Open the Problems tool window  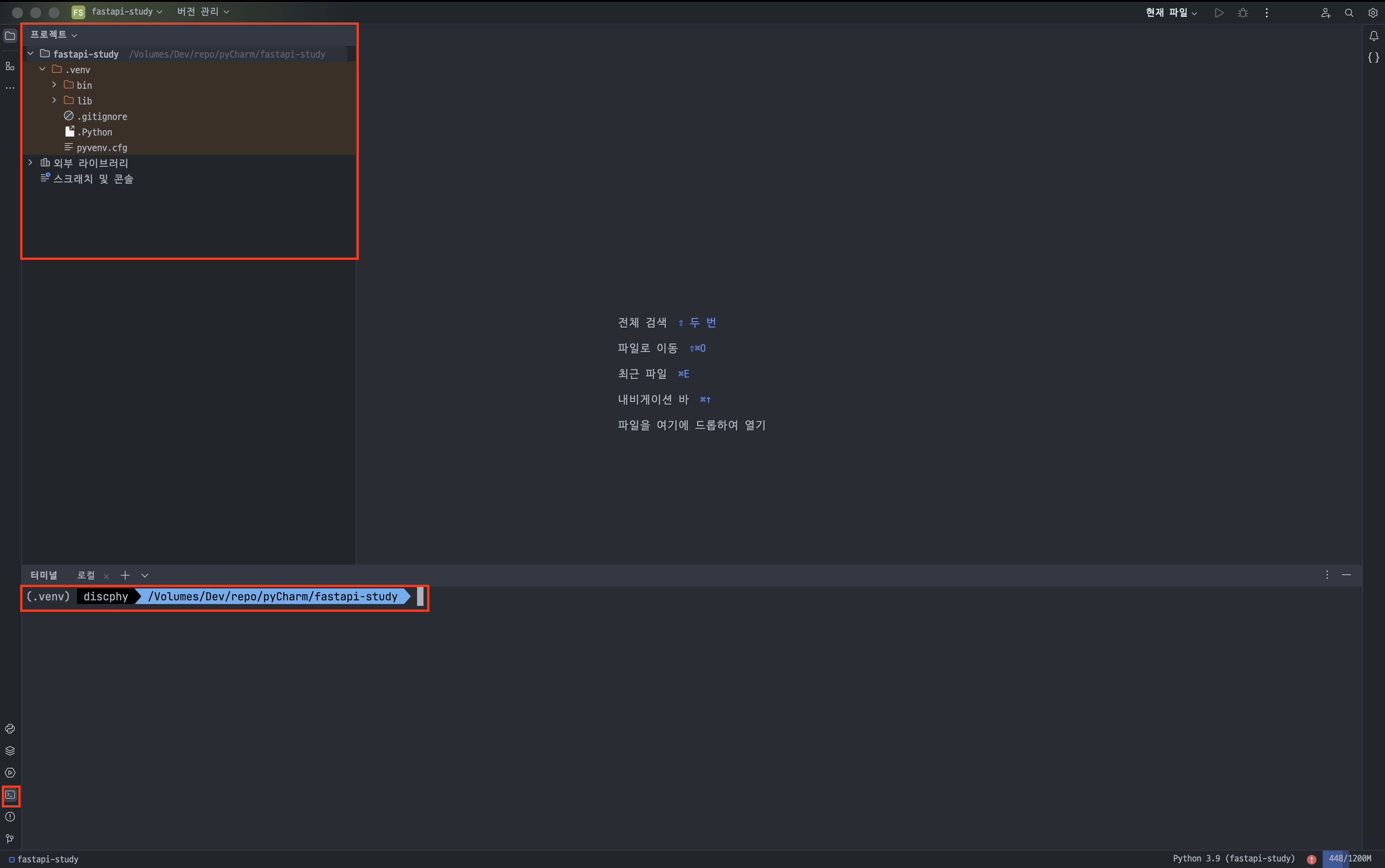pyautogui.click(x=11, y=817)
